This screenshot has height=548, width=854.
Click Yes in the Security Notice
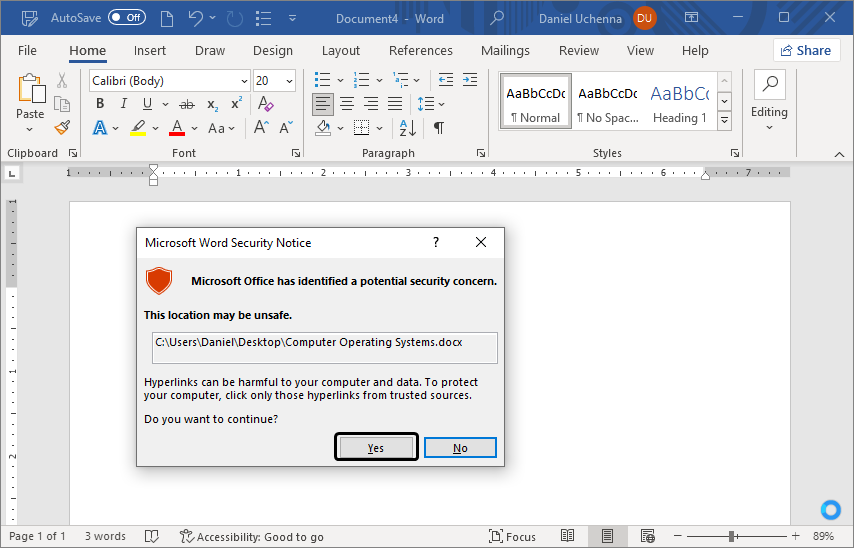(376, 448)
